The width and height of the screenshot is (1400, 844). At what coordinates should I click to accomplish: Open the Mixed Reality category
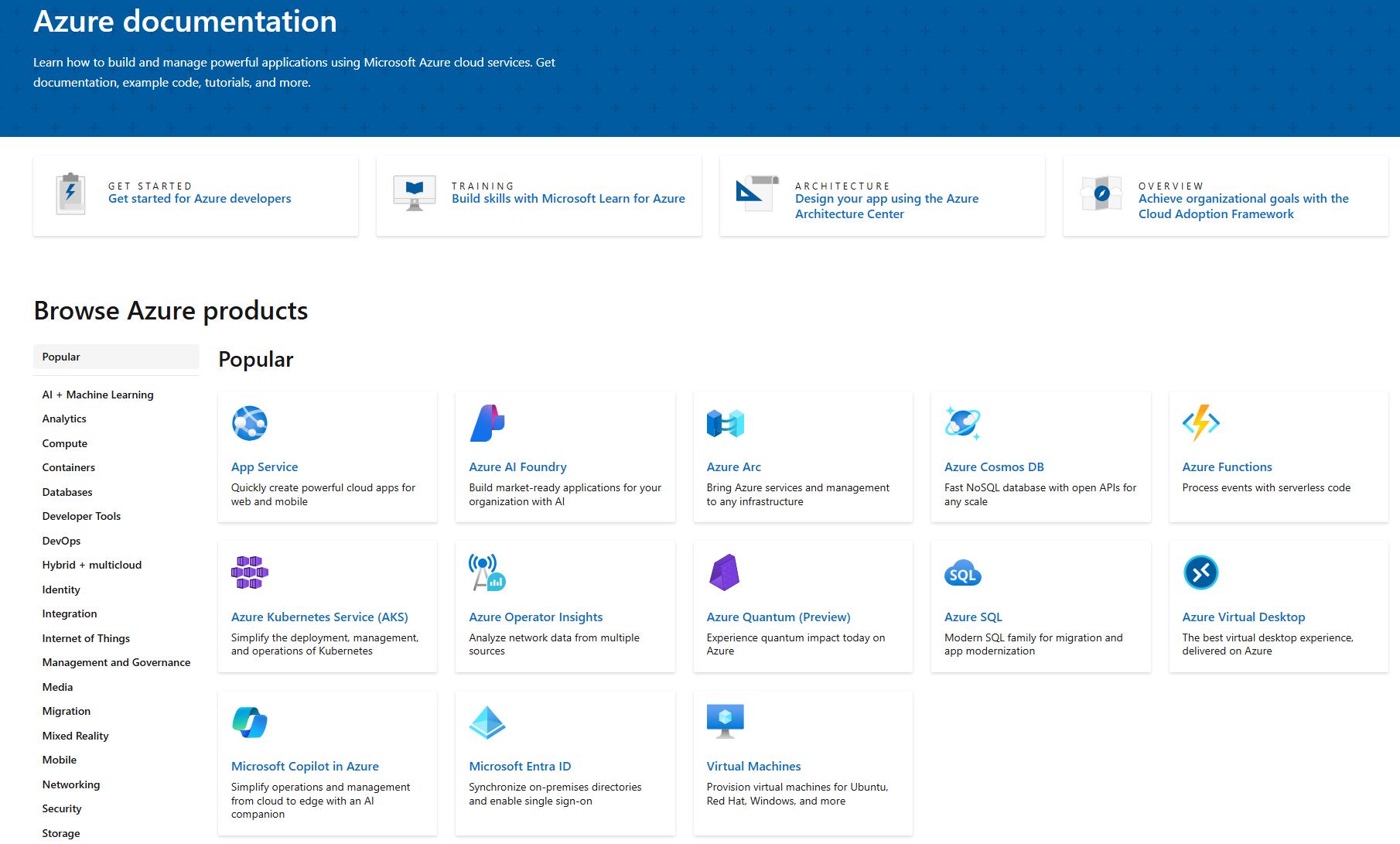pos(75,736)
